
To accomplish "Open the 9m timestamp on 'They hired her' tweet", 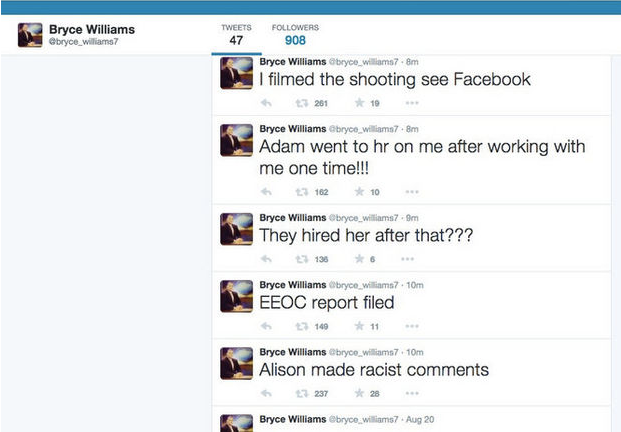I will click(412, 217).
